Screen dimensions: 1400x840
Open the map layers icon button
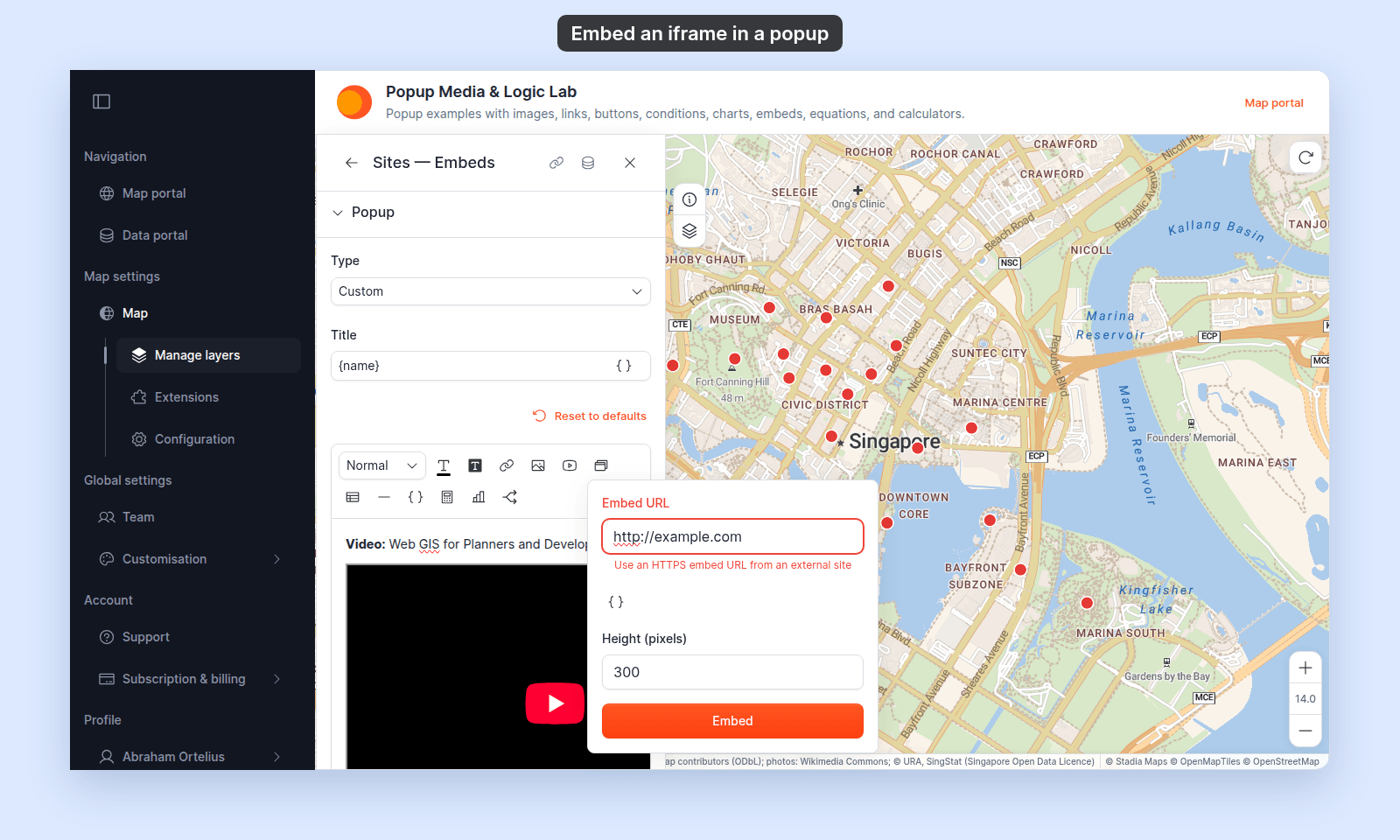point(689,231)
